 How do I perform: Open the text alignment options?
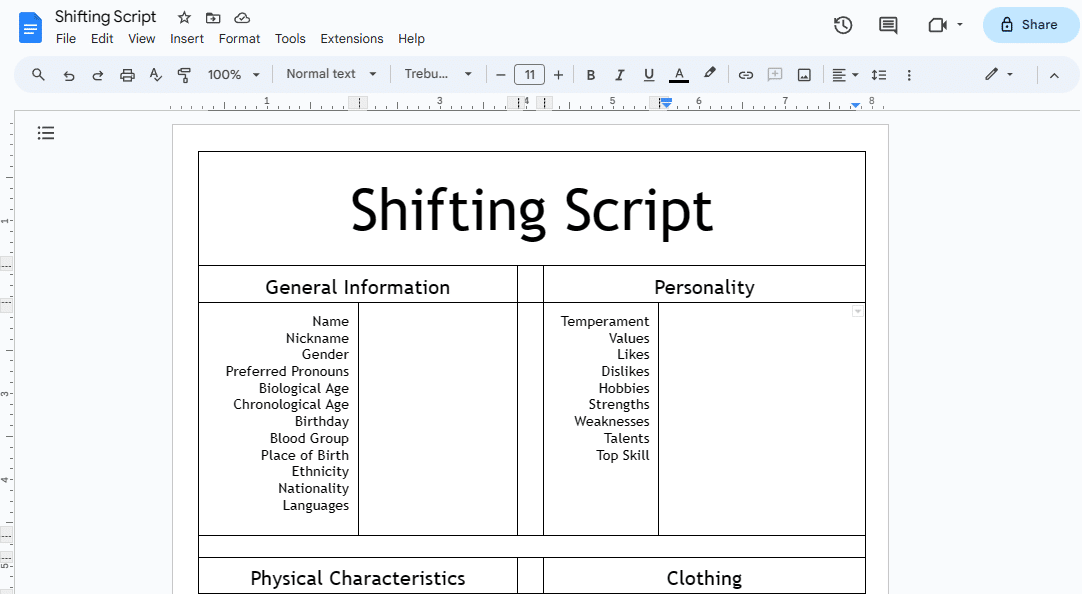[845, 75]
